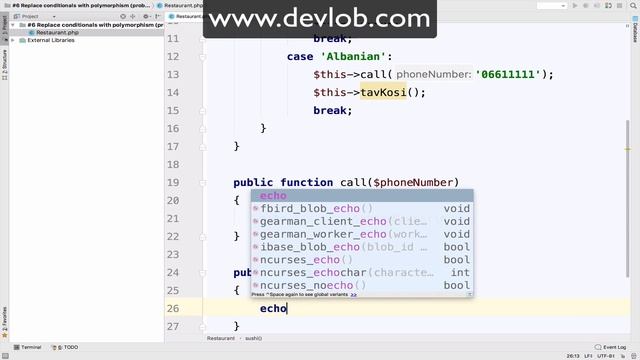This screenshot has width=640, height=360.
Task: Open the Terminal tool window
Action: [28, 347]
